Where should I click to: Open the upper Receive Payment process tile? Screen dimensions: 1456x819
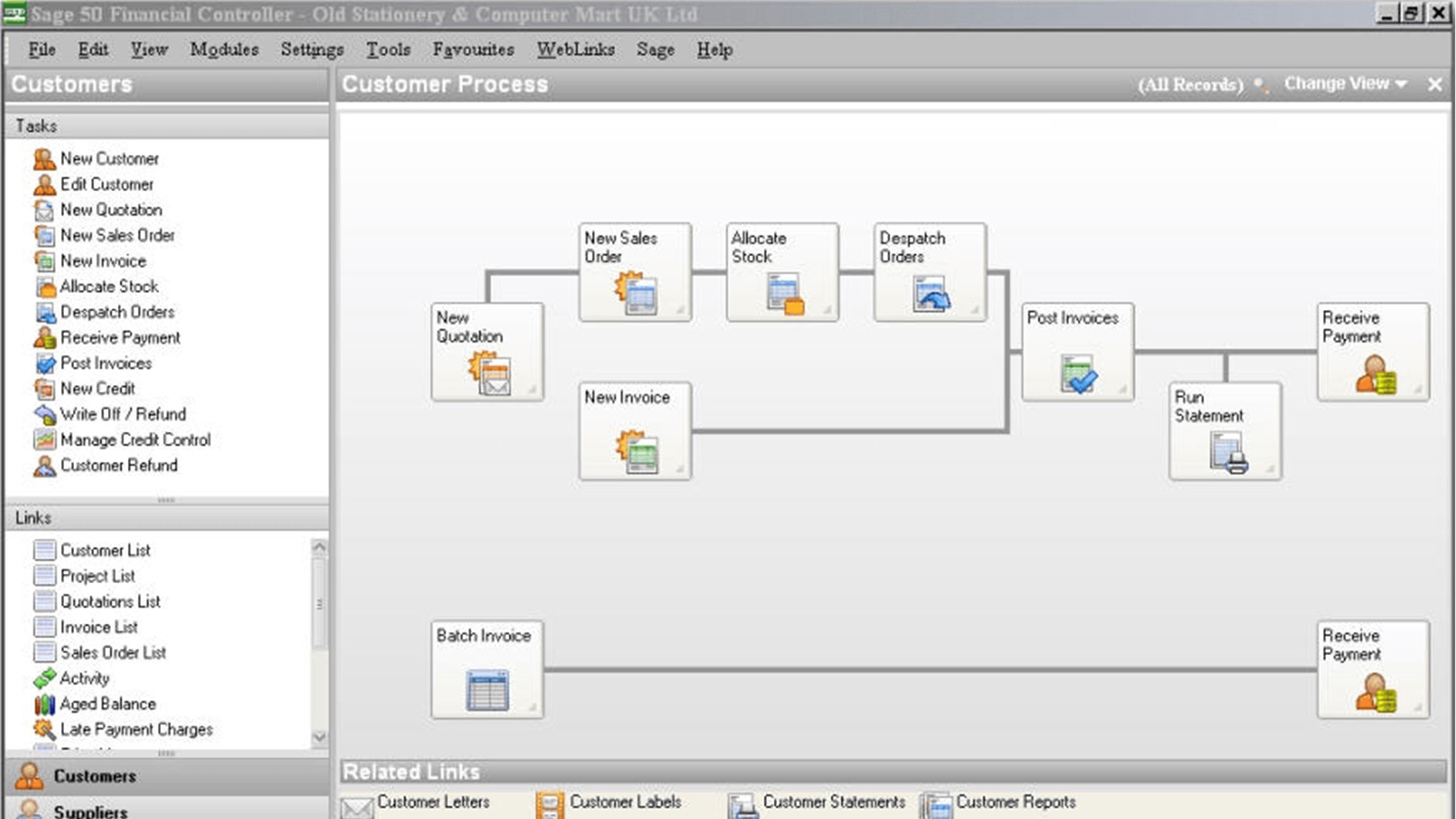tap(1374, 352)
